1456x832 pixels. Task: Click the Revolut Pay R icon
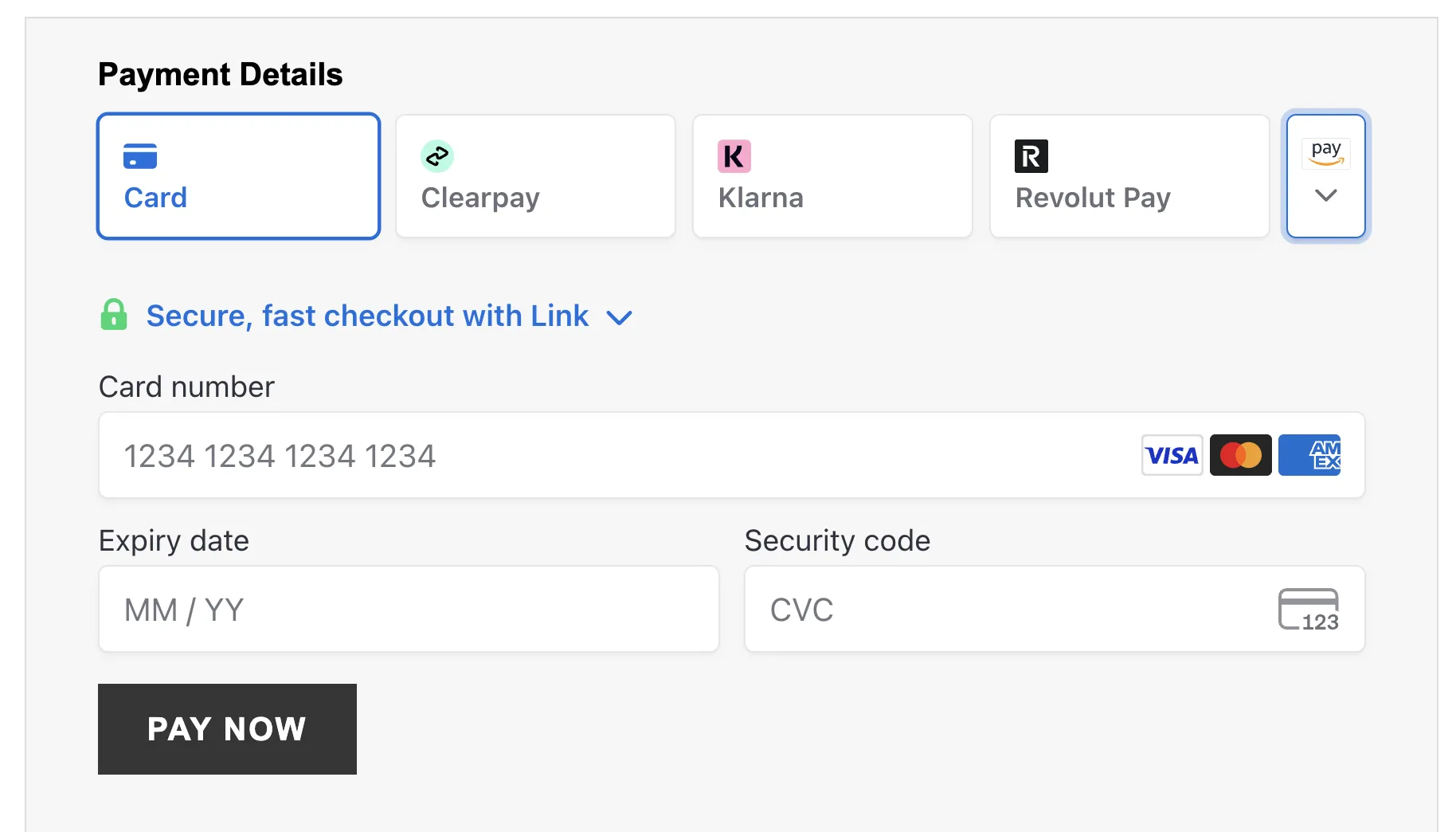(1031, 157)
